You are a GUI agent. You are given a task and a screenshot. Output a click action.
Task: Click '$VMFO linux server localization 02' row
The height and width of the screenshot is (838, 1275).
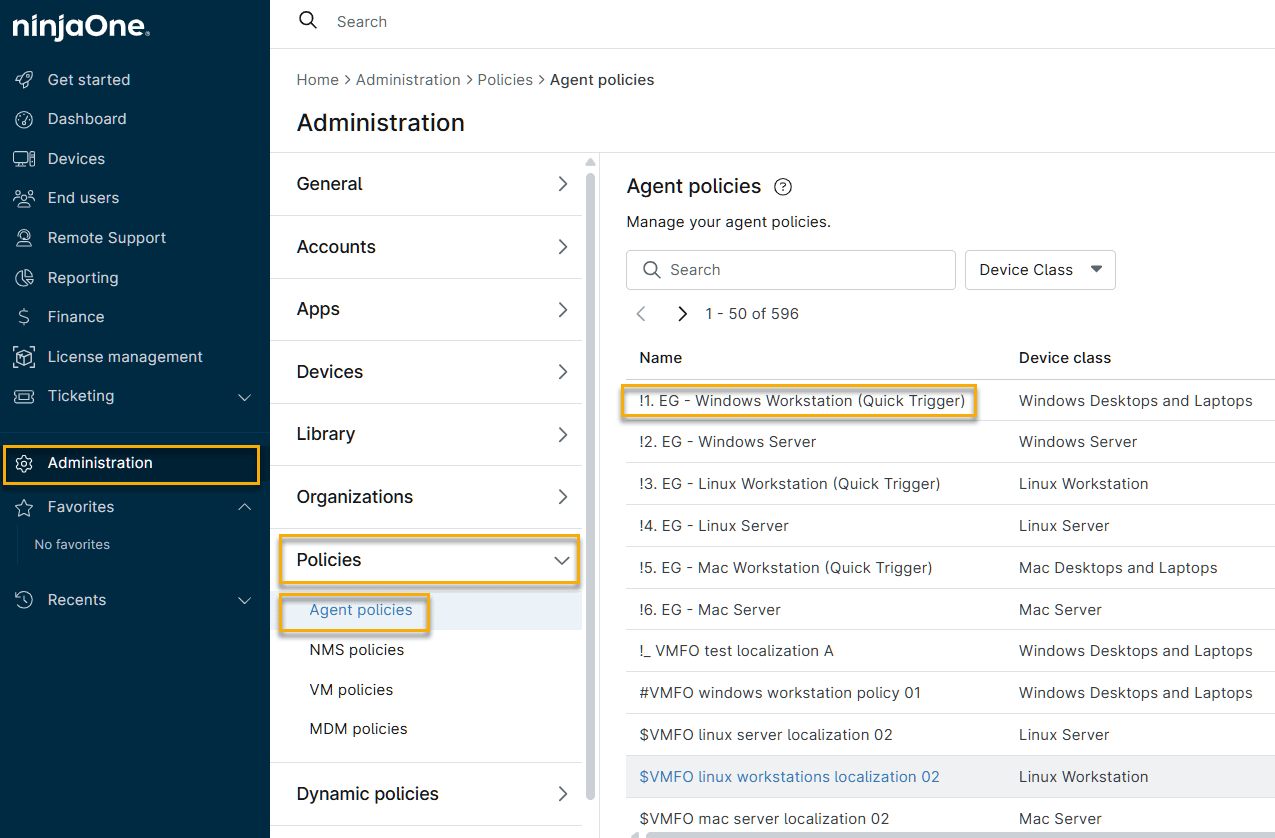point(766,735)
